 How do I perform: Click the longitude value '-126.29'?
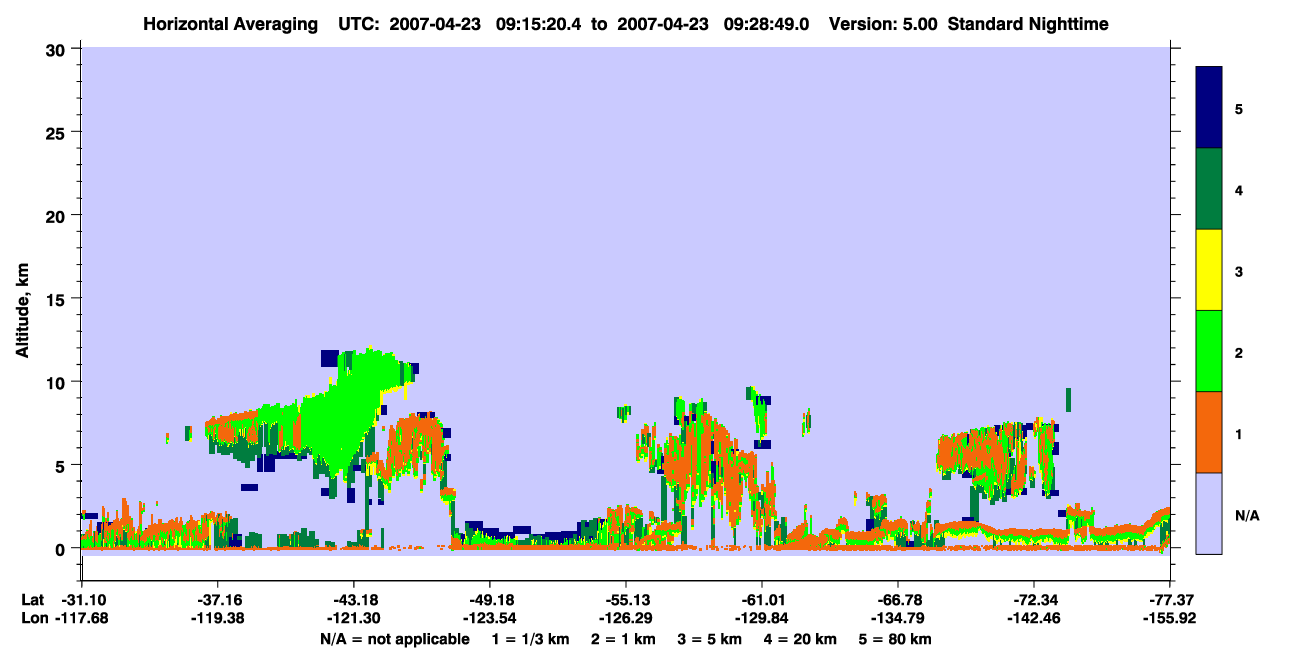[x=625, y=619]
